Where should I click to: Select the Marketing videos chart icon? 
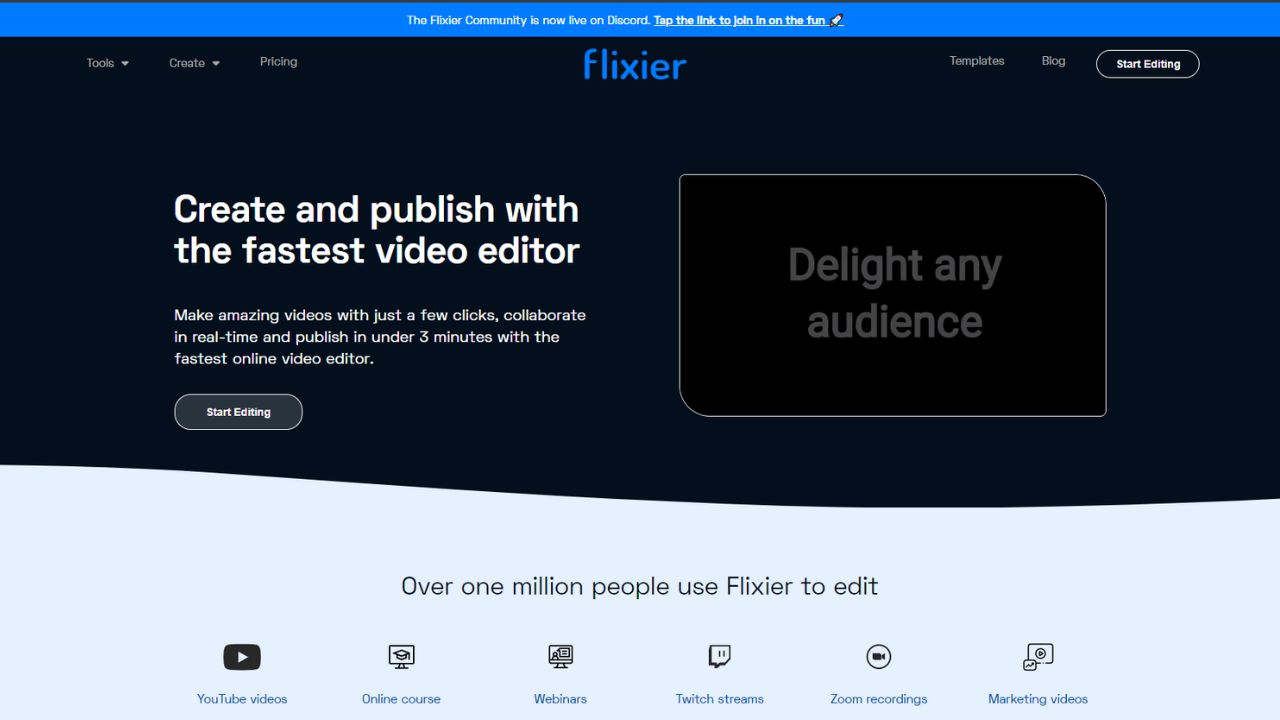tap(1037, 656)
